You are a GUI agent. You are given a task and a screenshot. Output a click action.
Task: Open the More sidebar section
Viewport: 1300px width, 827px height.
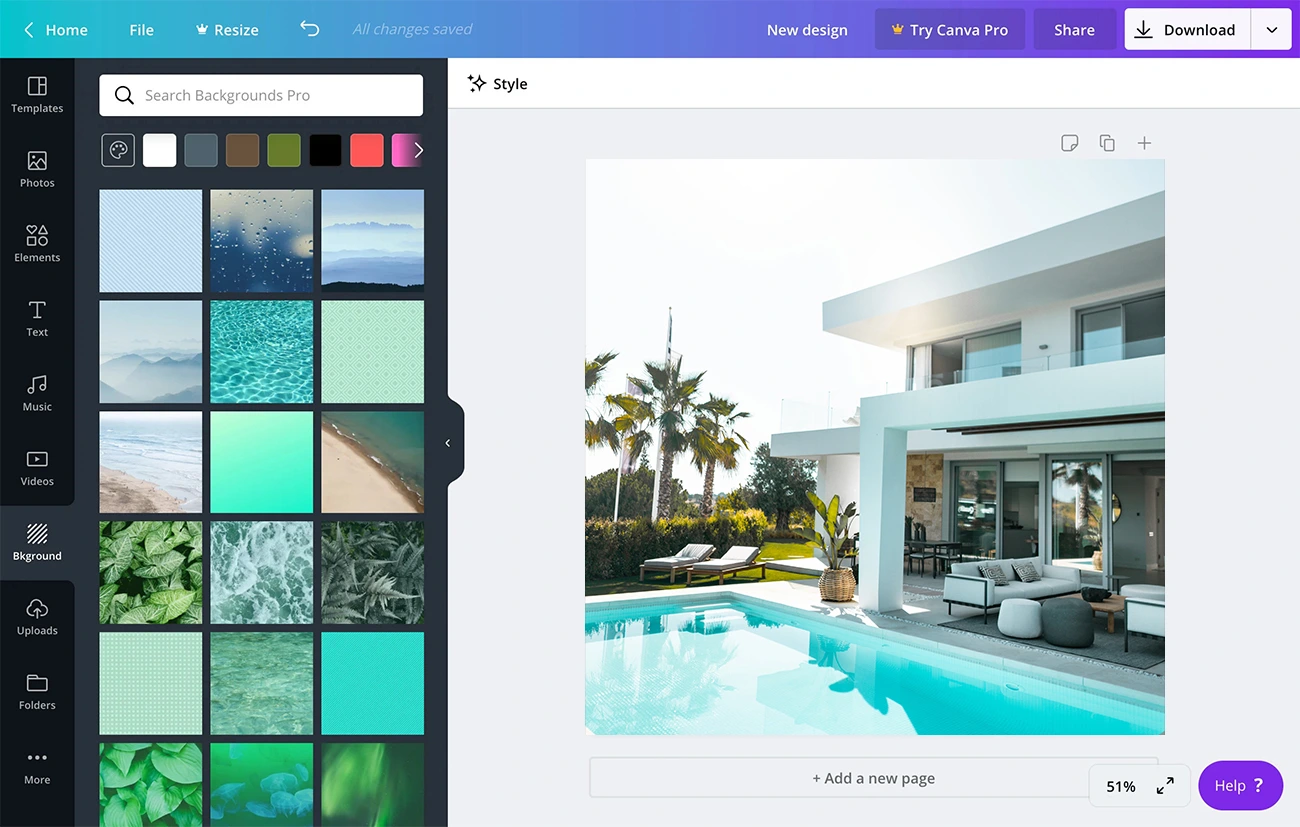(x=37, y=765)
